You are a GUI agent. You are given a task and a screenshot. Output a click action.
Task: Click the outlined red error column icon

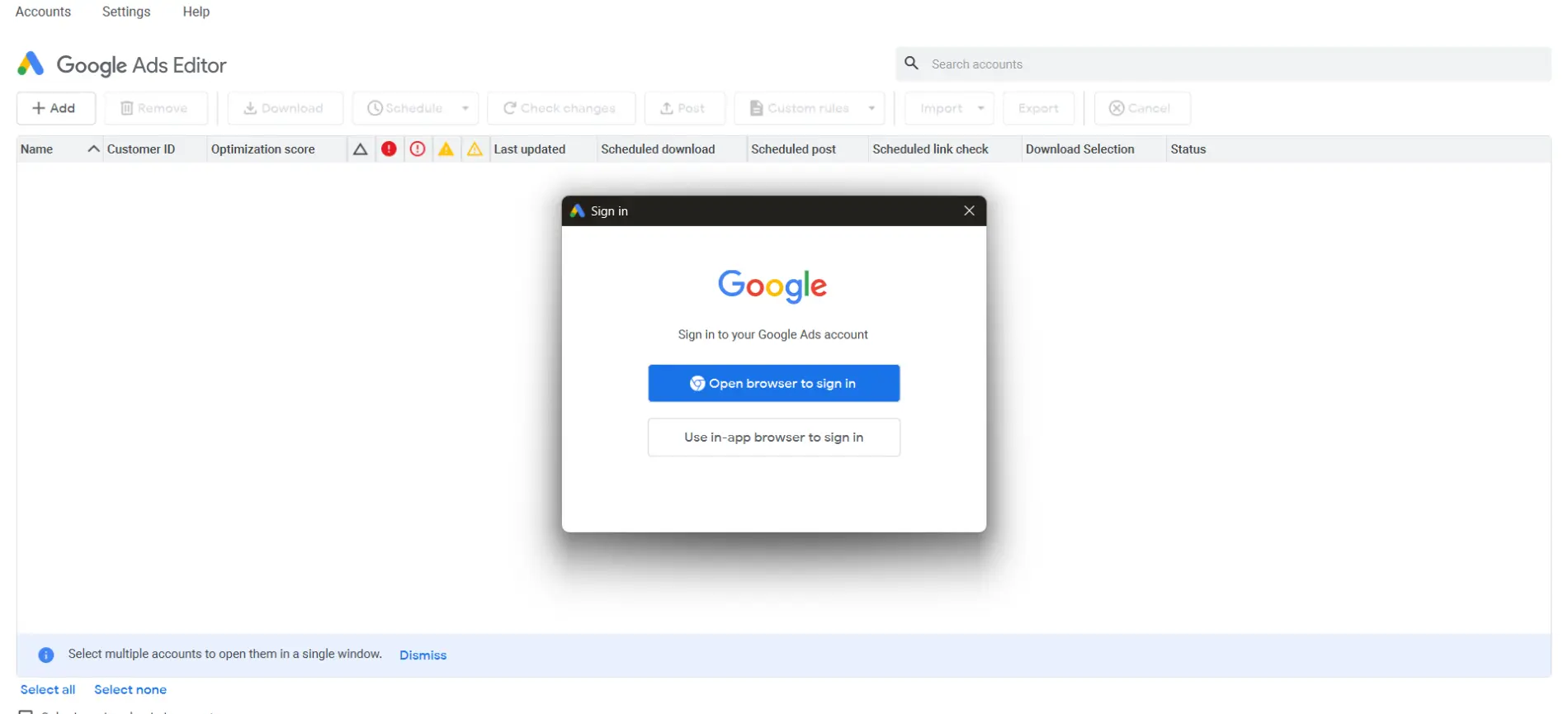418,149
